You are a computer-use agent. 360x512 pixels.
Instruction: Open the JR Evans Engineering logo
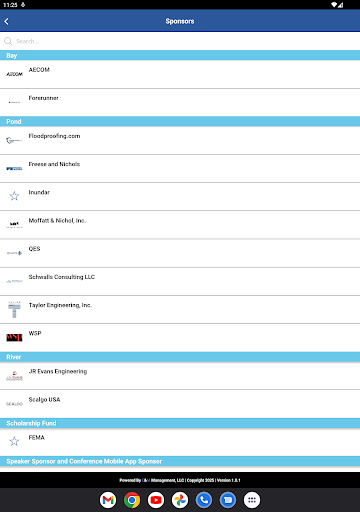coord(14,376)
